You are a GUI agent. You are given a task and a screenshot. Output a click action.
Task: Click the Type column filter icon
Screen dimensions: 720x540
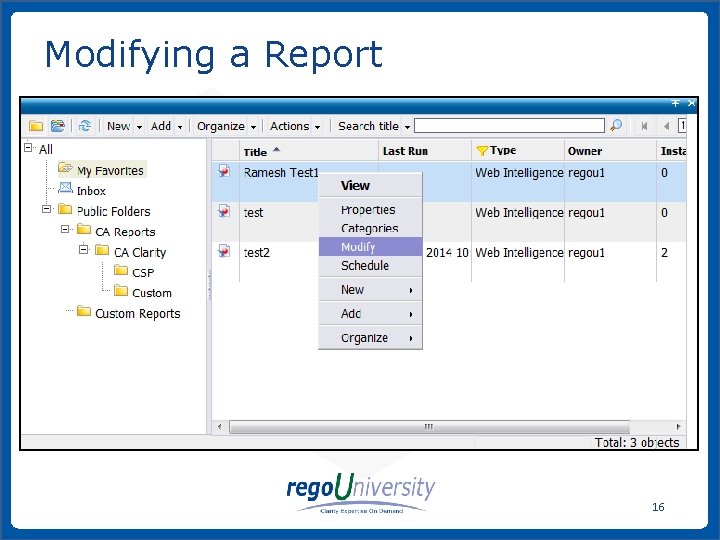(x=482, y=151)
